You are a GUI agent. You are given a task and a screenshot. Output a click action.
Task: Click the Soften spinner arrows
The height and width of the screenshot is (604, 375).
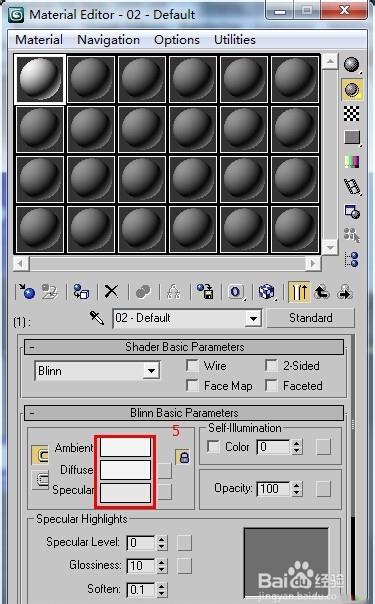pyautogui.click(x=162, y=589)
